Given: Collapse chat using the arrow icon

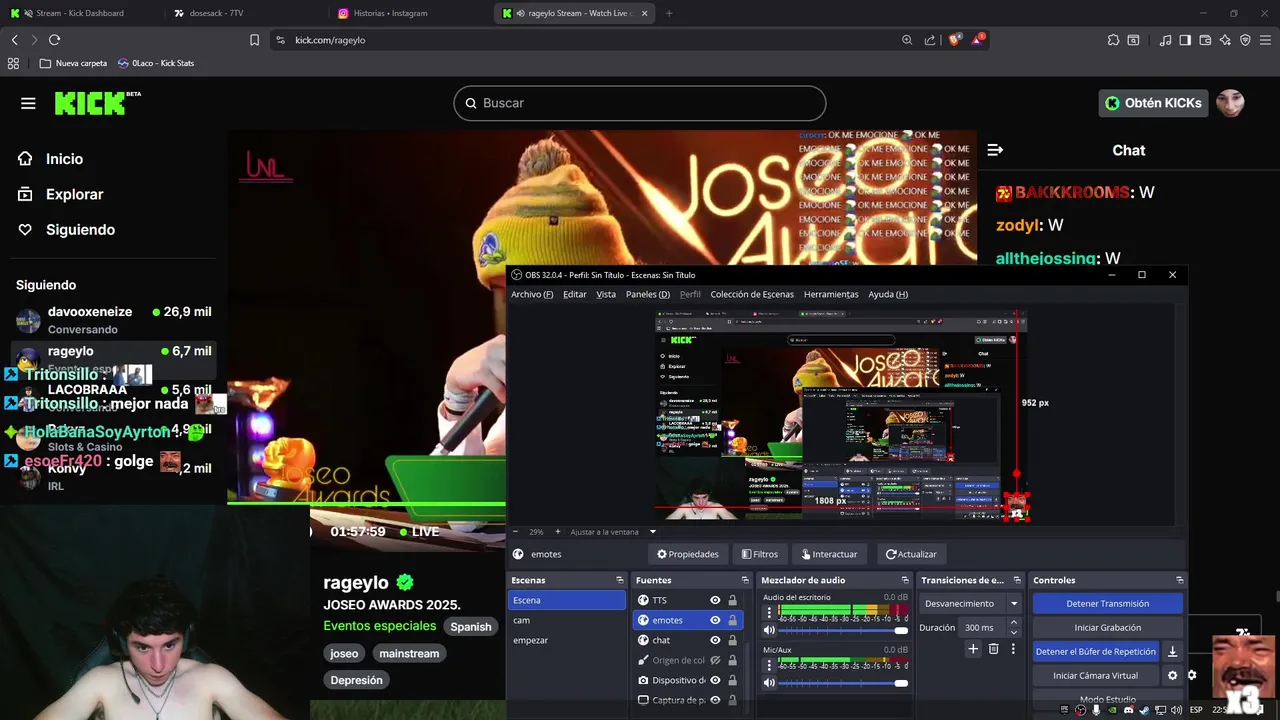Looking at the screenshot, I should (995, 150).
